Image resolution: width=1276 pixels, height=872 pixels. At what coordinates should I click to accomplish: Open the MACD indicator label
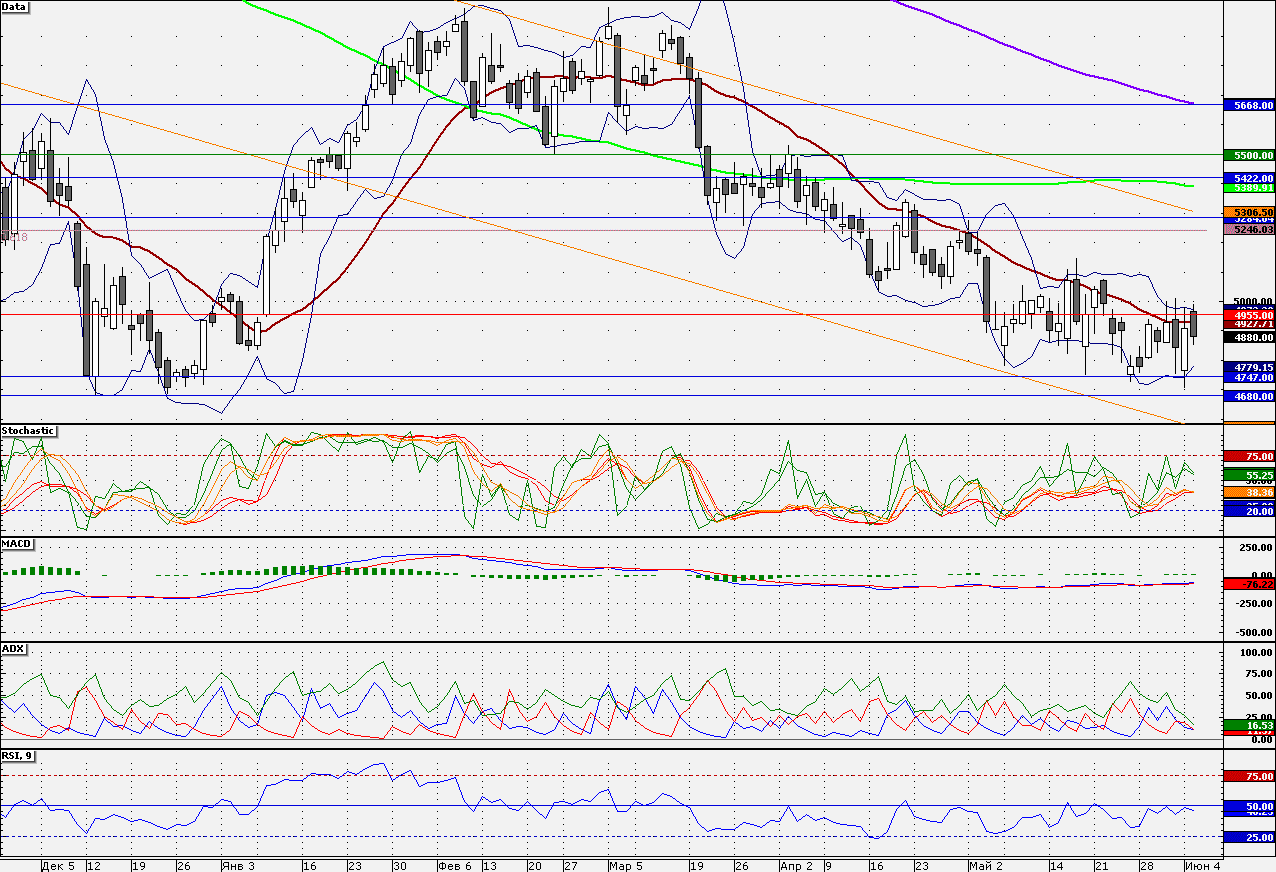tap(17, 544)
